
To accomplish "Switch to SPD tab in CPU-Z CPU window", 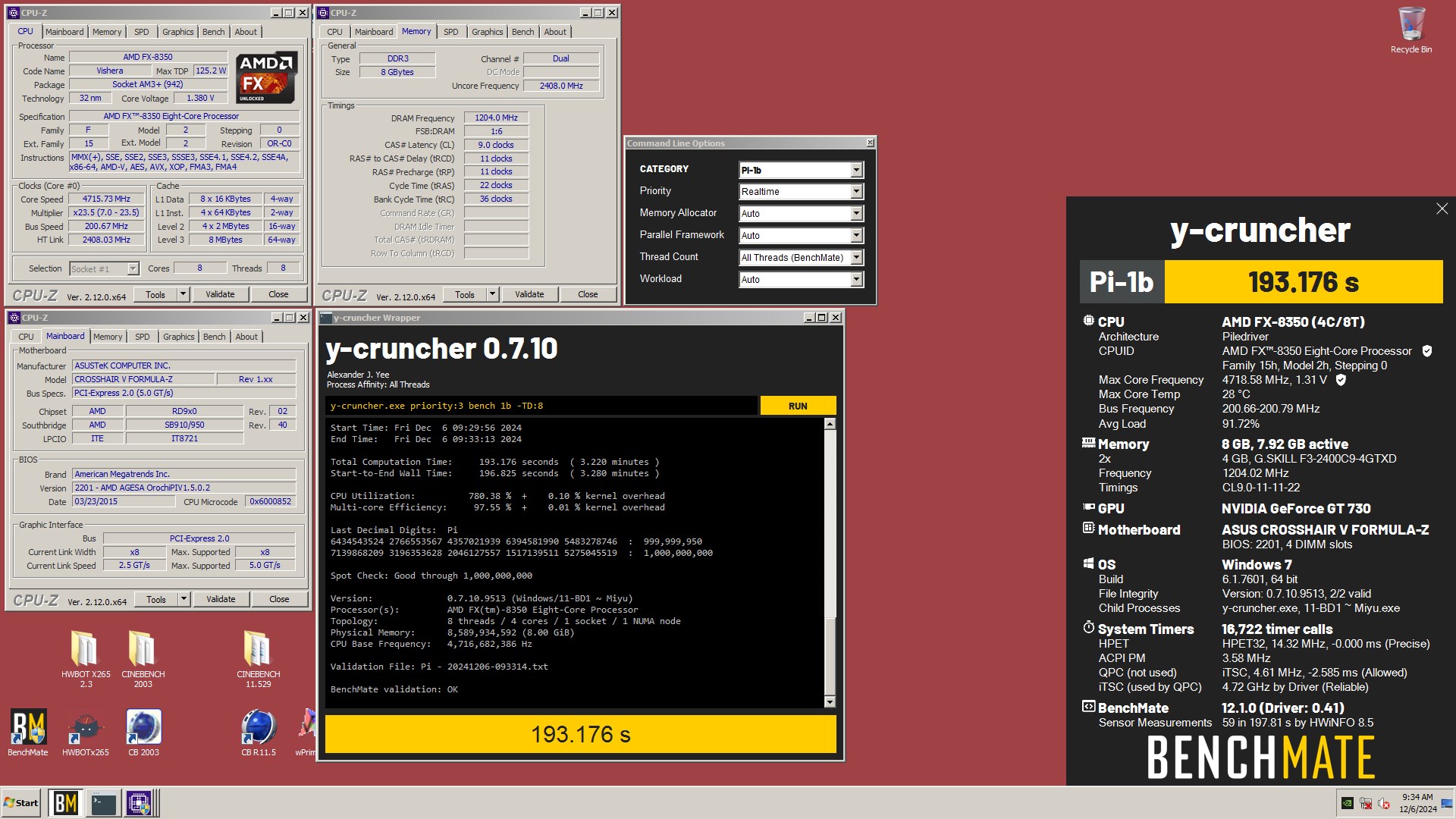I will pos(142,32).
